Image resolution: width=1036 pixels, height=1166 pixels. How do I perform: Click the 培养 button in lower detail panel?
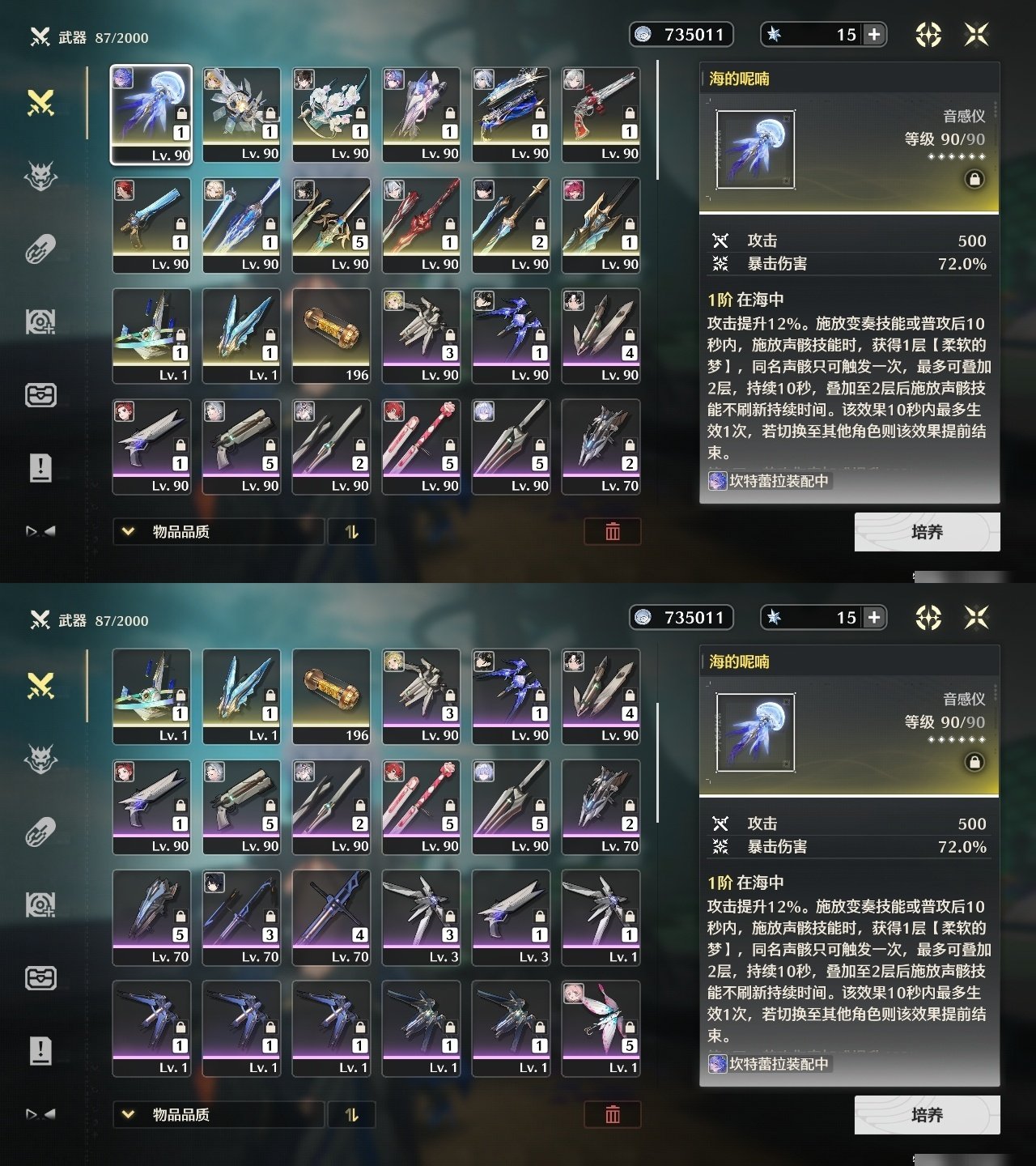pyautogui.click(x=927, y=1115)
